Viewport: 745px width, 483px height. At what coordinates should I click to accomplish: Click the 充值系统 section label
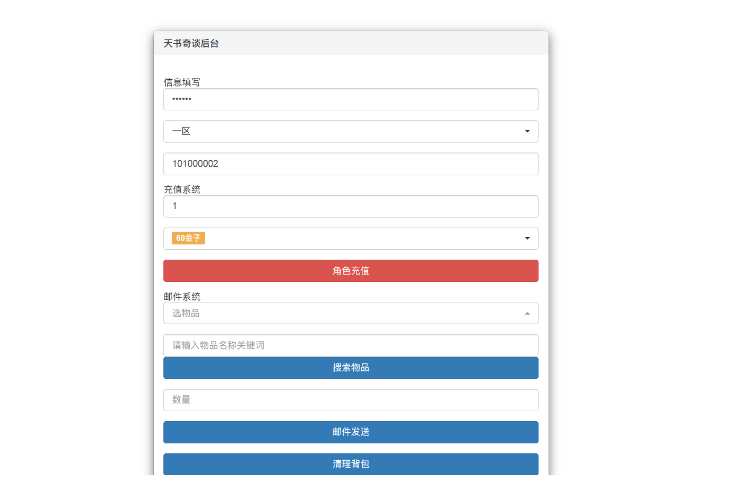pos(182,188)
